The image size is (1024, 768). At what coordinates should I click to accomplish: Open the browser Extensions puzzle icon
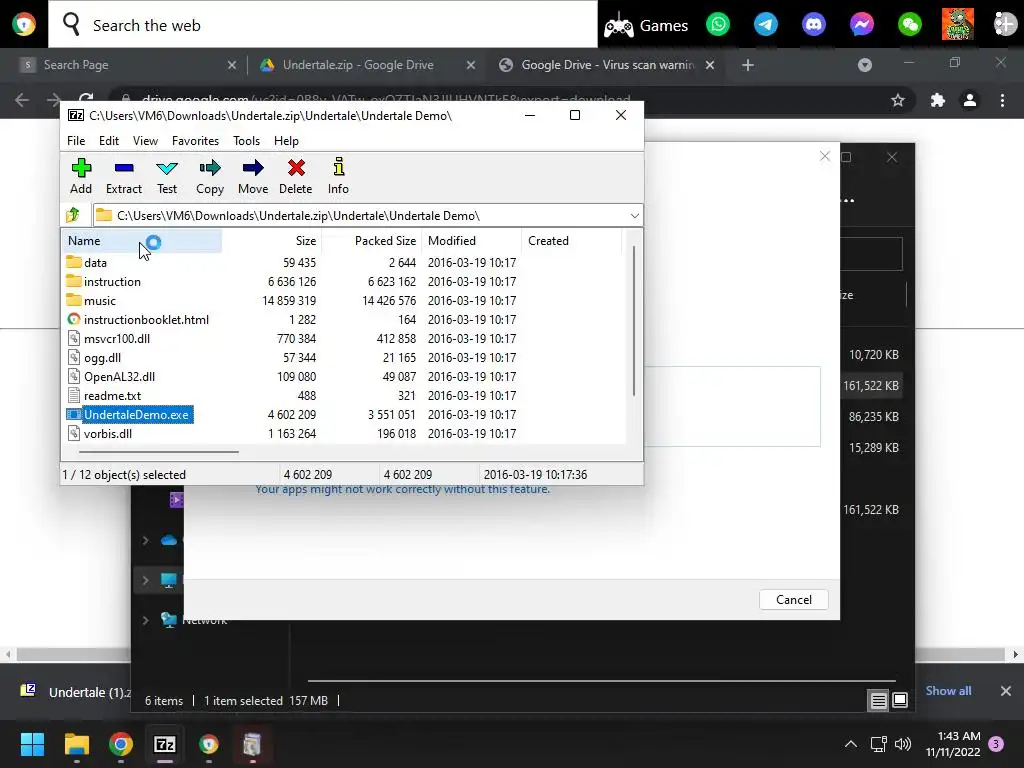(x=938, y=100)
